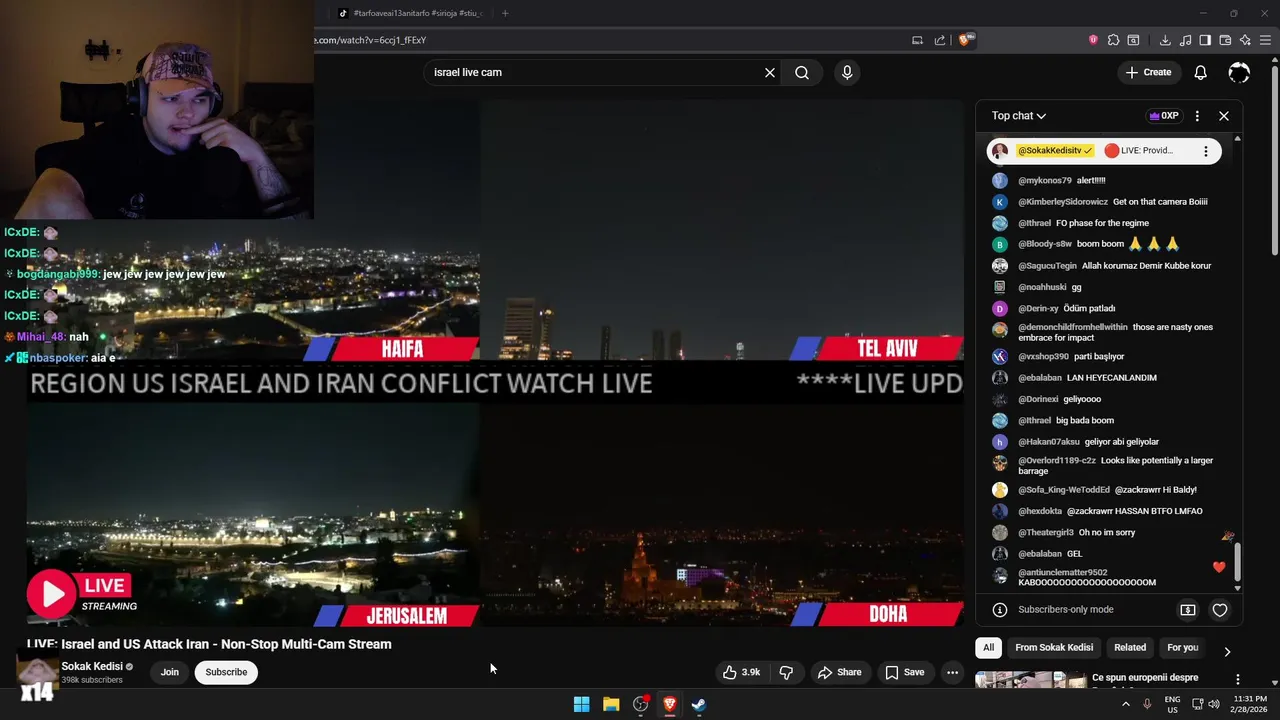
Task: Open live chat options three dots
Action: pos(1197,116)
